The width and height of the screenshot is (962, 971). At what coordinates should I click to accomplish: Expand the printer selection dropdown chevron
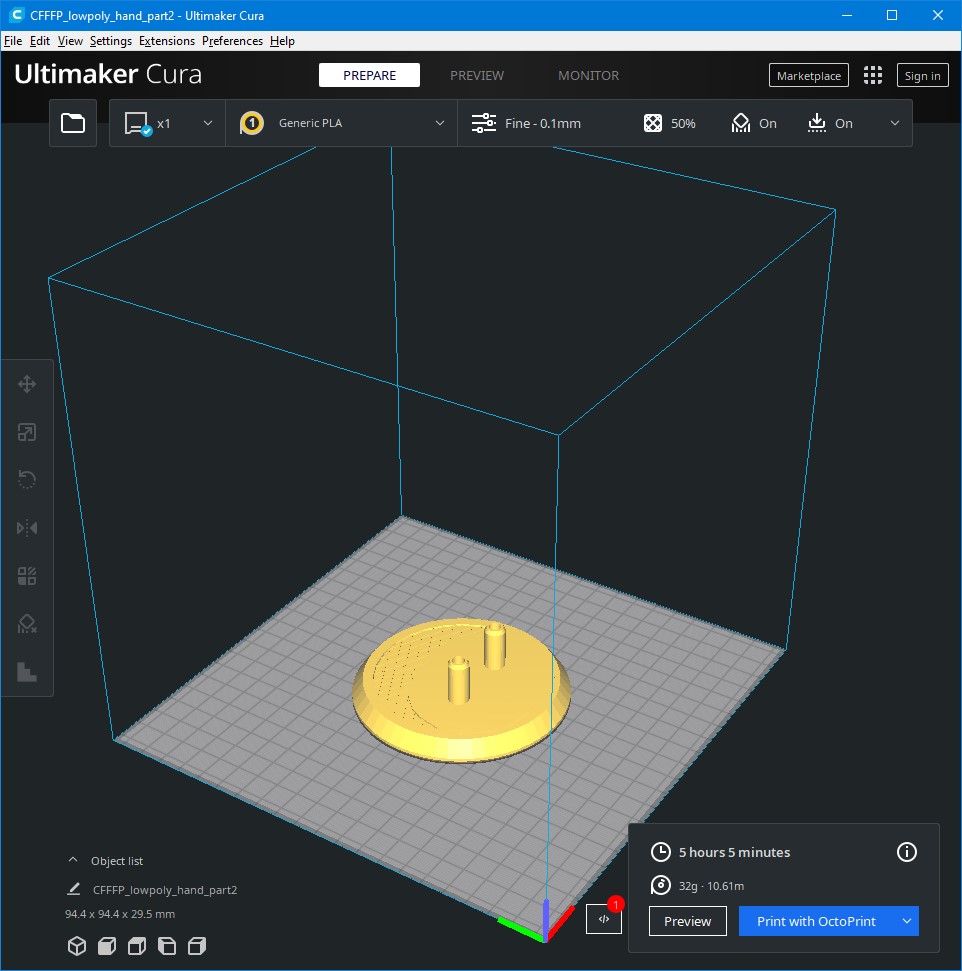click(x=208, y=123)
